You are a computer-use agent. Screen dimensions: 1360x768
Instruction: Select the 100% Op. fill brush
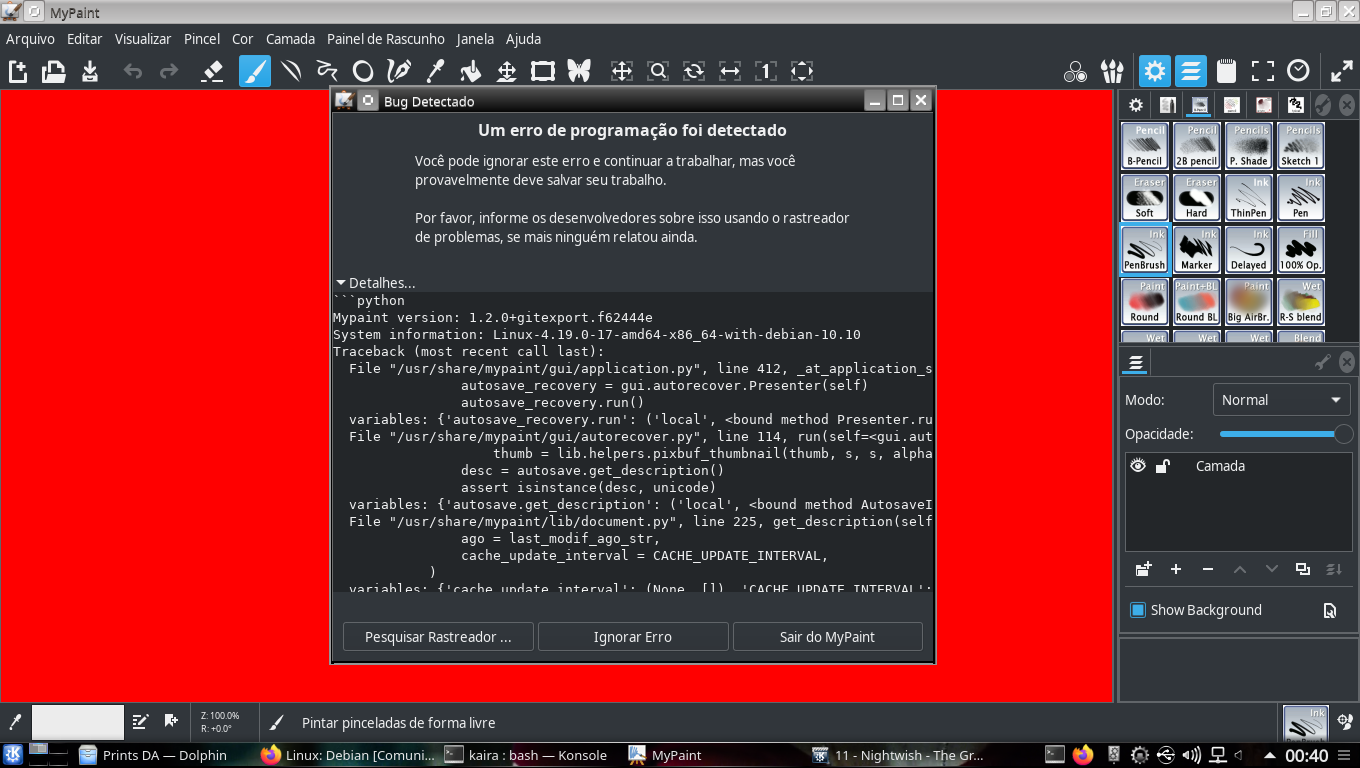click(1301, 250)
